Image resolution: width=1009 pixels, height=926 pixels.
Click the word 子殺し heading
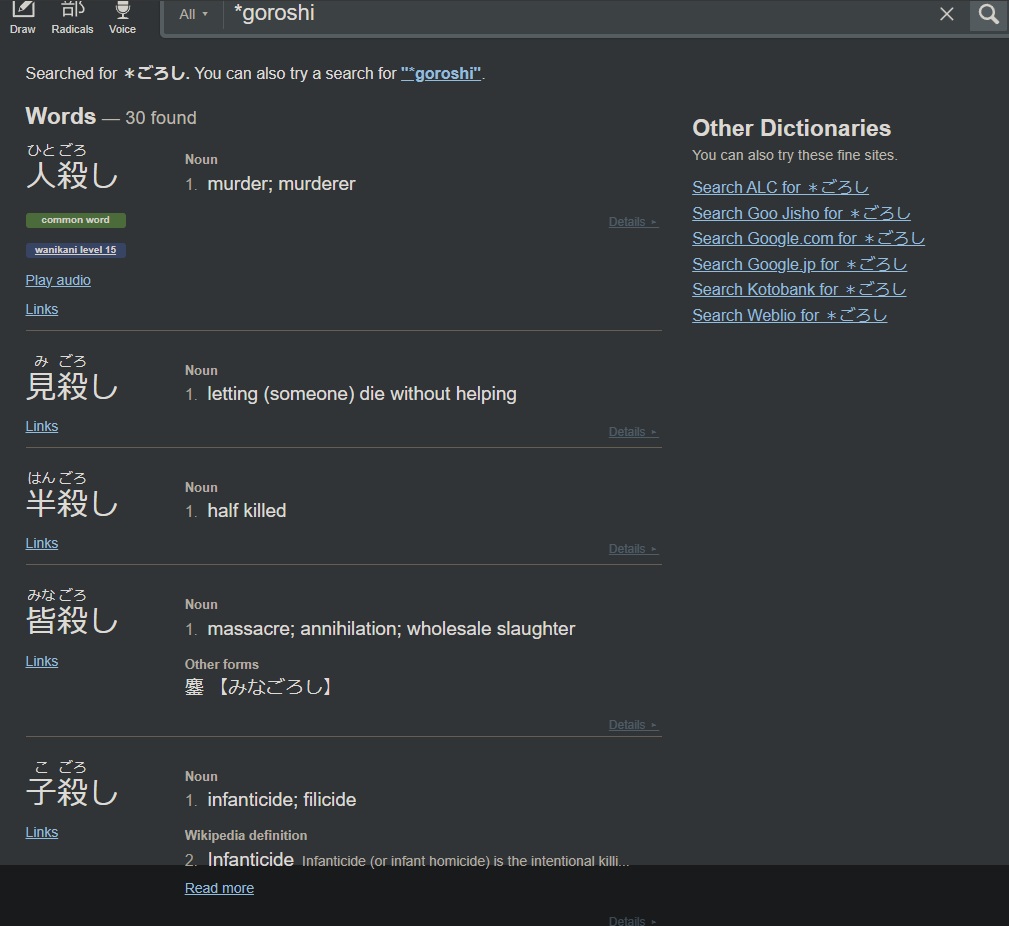pyautogui.click(x=72, y=792)
